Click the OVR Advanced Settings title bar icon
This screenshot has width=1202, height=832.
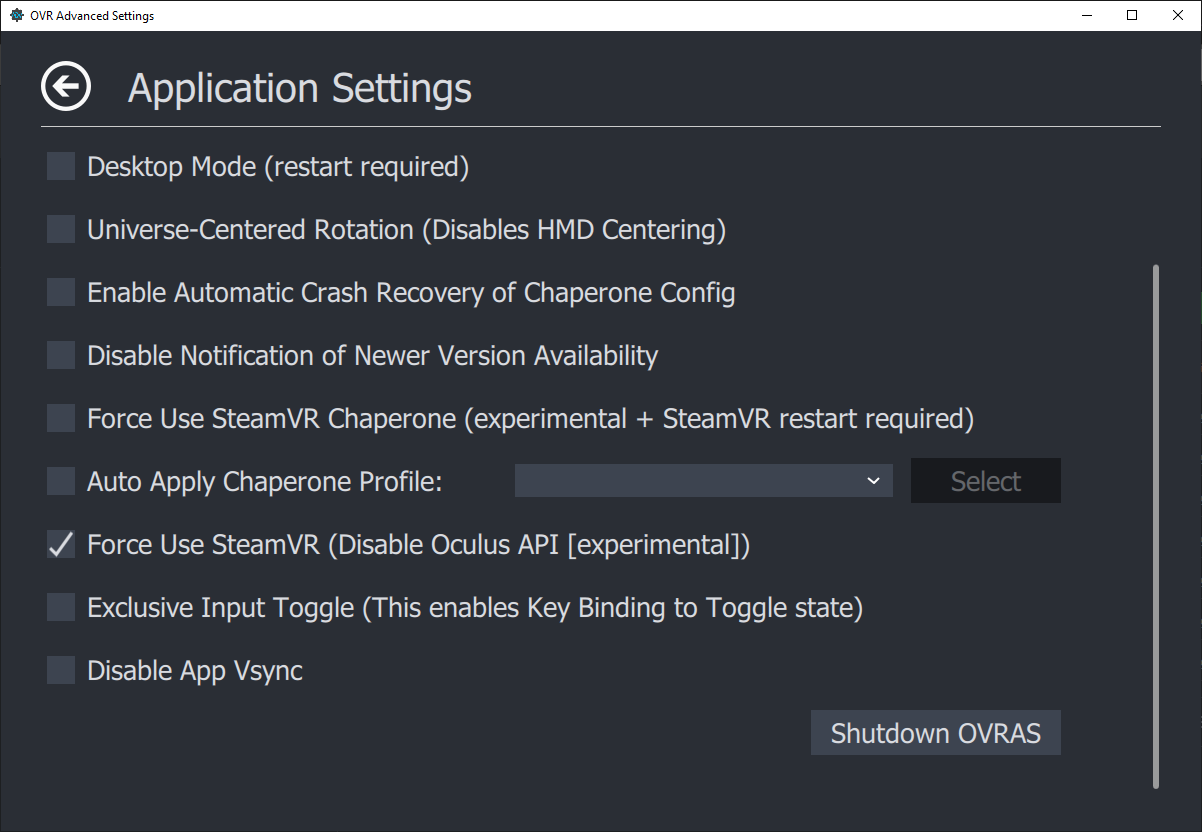coord(16,16)
